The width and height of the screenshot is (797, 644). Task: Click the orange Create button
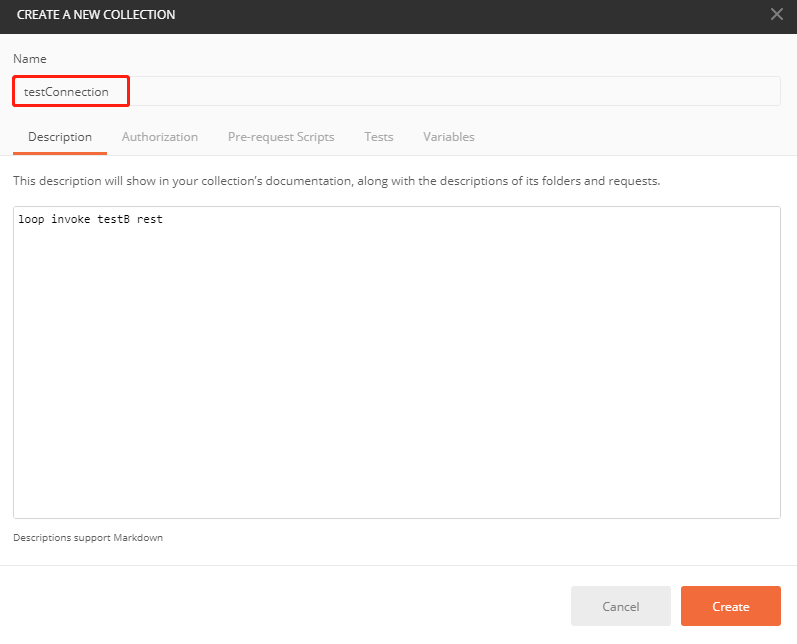(730, 606)
